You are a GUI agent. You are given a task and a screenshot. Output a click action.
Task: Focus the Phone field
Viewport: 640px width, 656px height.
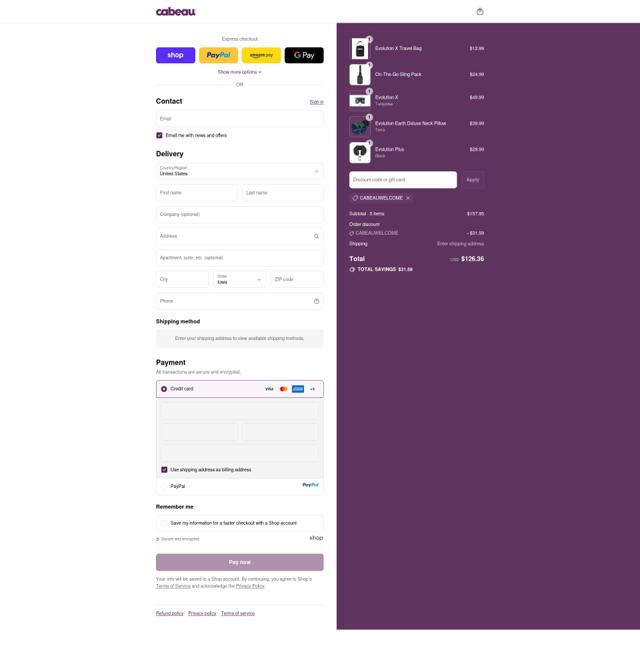[240, 301]
